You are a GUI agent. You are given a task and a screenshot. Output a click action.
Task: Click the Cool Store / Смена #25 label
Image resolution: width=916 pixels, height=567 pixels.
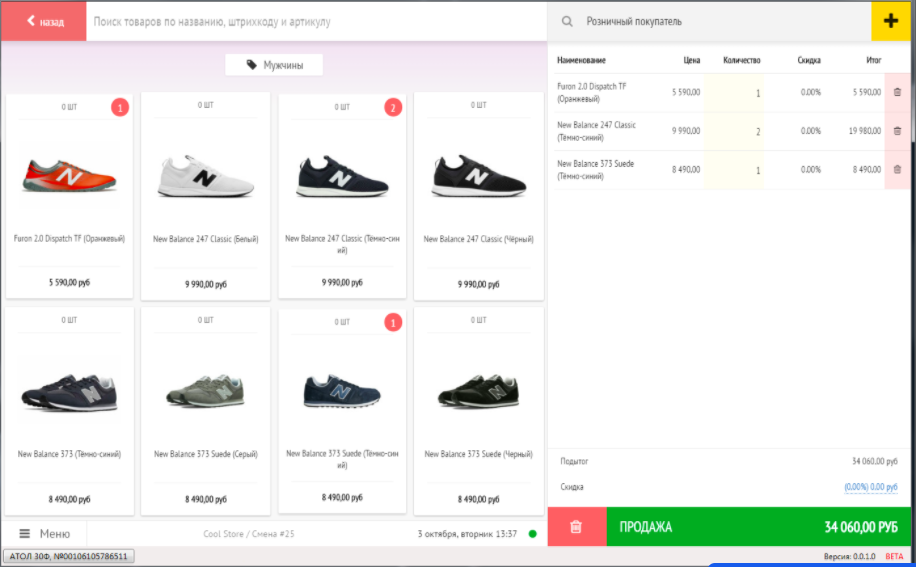(249, 534)
